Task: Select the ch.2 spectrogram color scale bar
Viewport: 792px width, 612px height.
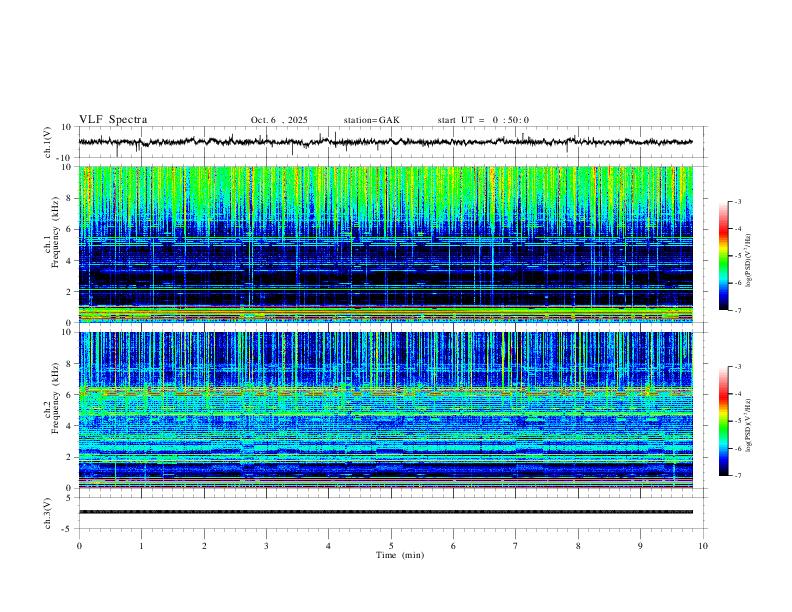Action: click(x=723, y=421)
